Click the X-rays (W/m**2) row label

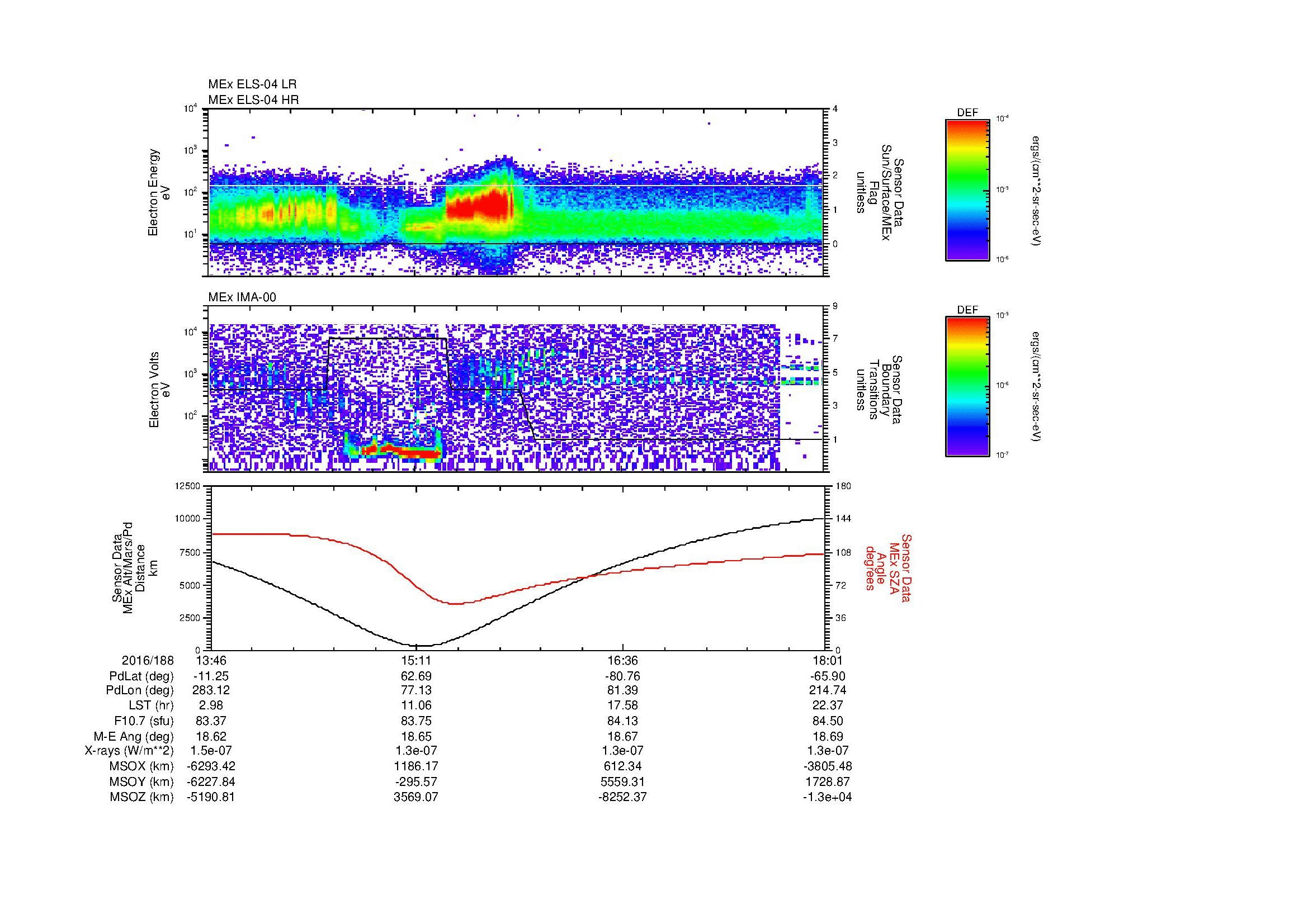(129, 751)
